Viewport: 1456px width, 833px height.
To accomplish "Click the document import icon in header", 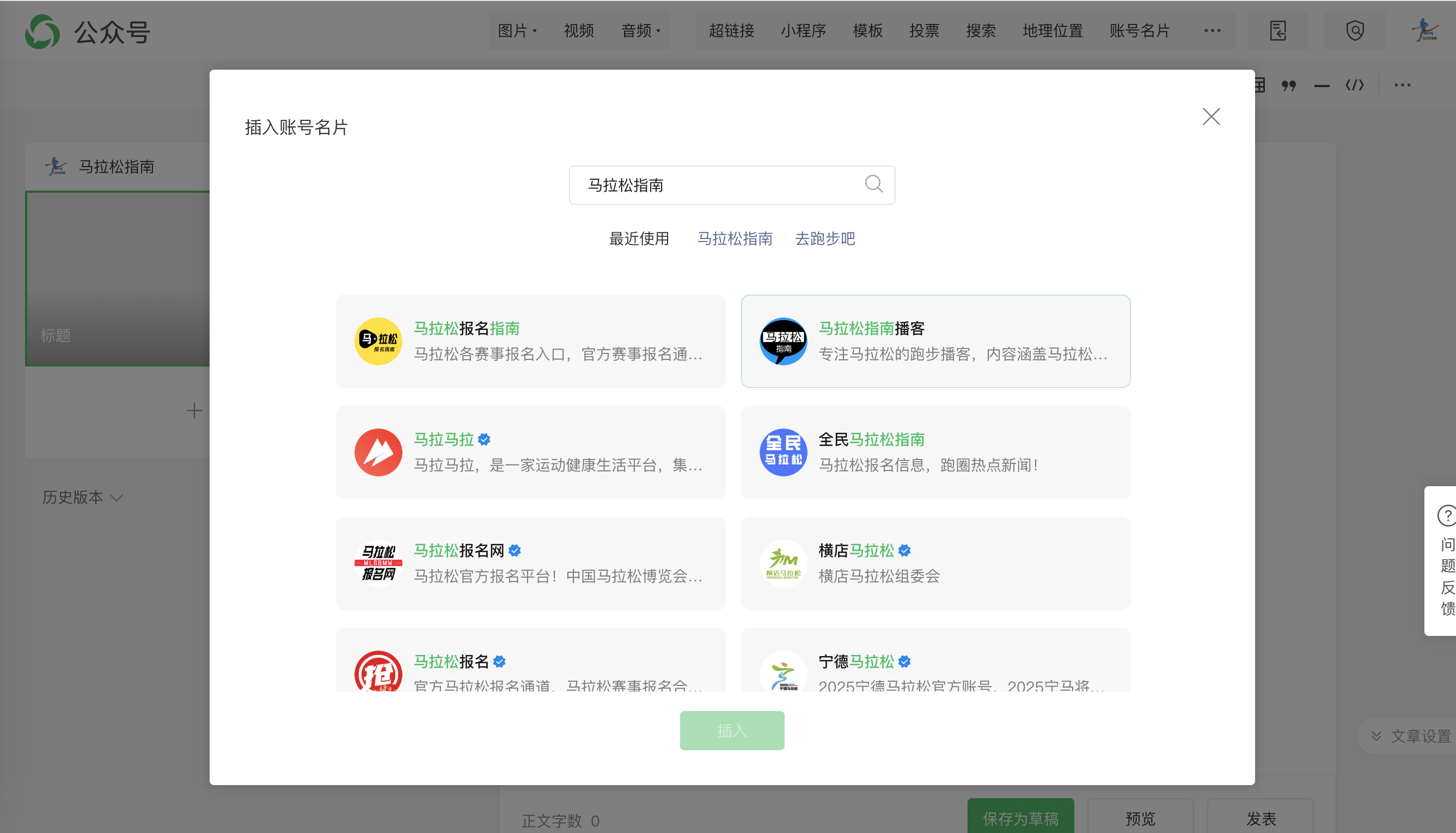I will [1277, 30].
